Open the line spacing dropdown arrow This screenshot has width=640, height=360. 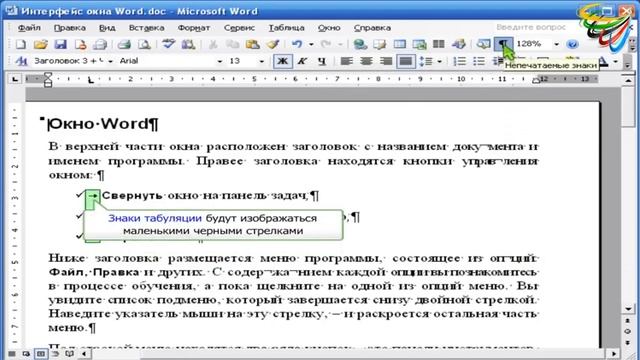click(440, 62)
